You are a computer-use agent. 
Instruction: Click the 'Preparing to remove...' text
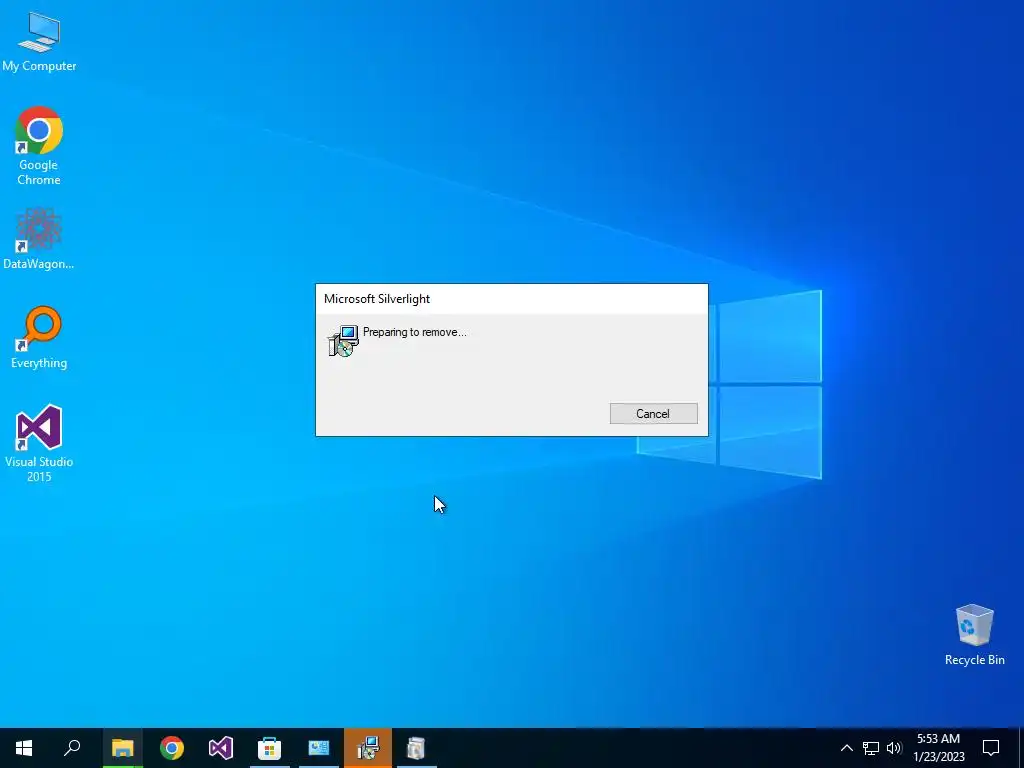[x=415, y=332]
